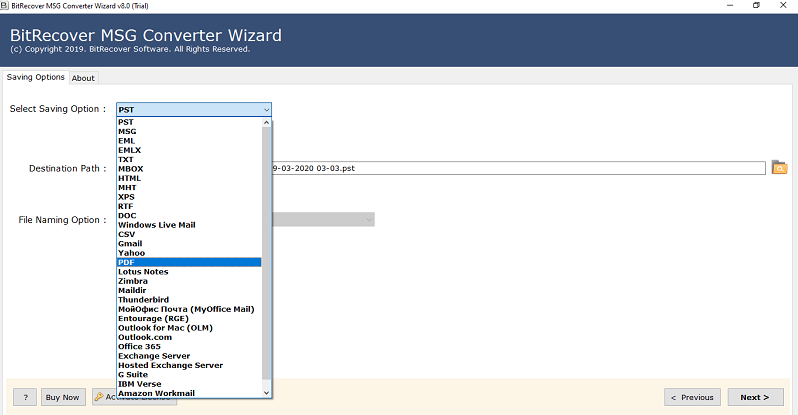Select Maildir option
798x415 pixels.
[189, 290]
